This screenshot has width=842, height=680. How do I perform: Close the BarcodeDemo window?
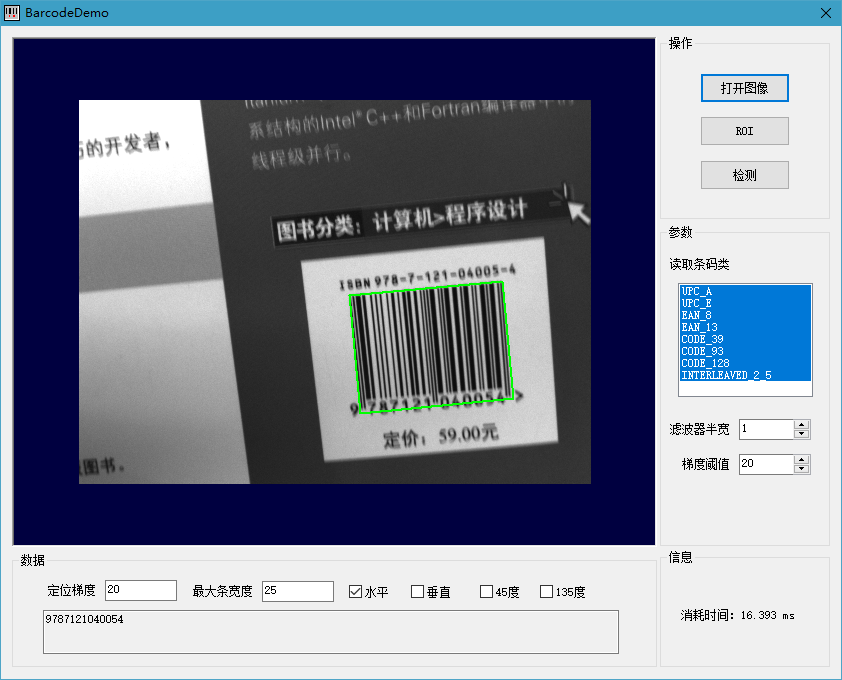826,13
